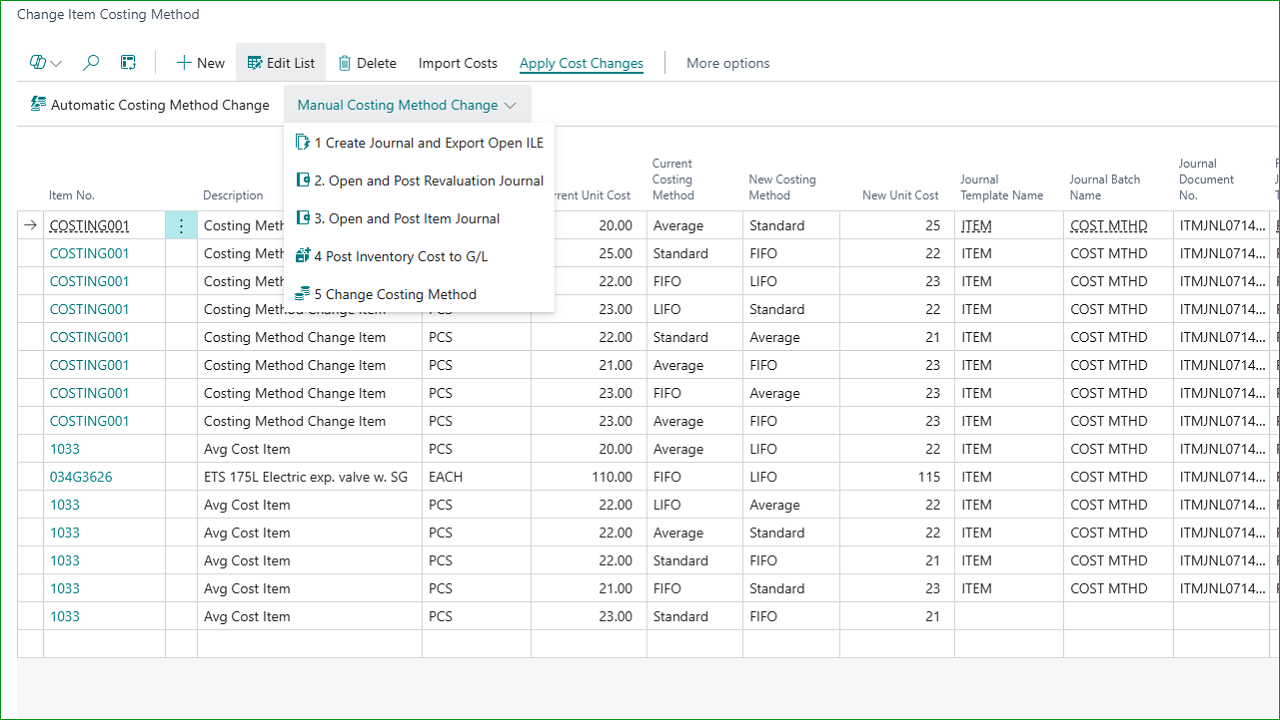Click the Delete trash icon
This screenshot has width=1280, height=720.
click(x=345, y=63)
